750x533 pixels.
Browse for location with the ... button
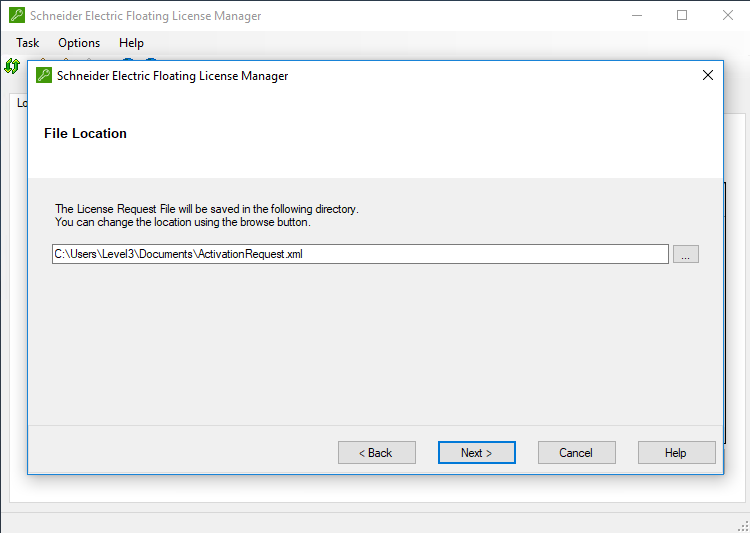(x=685, y=254)
